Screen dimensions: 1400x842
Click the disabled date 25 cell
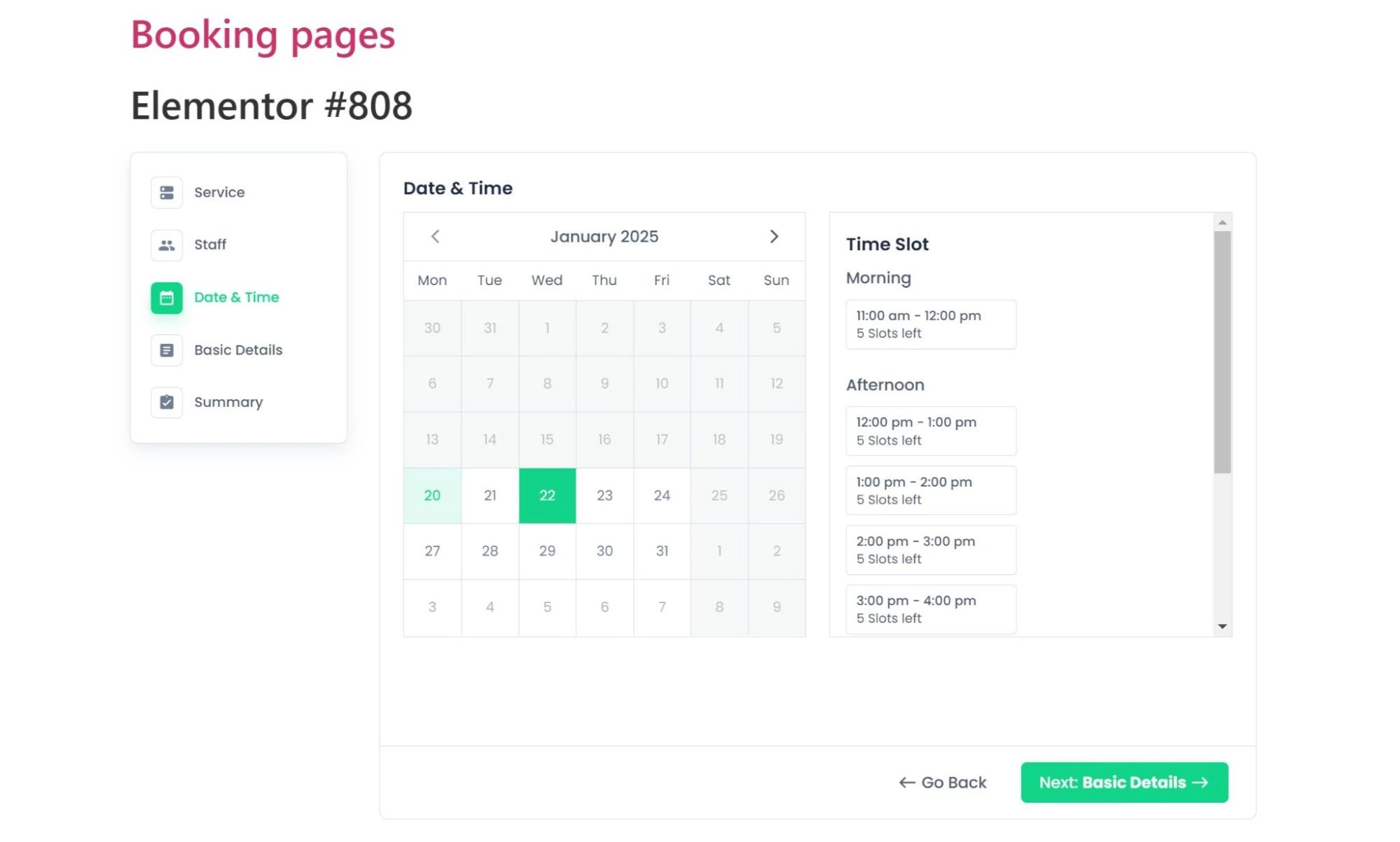719,496
